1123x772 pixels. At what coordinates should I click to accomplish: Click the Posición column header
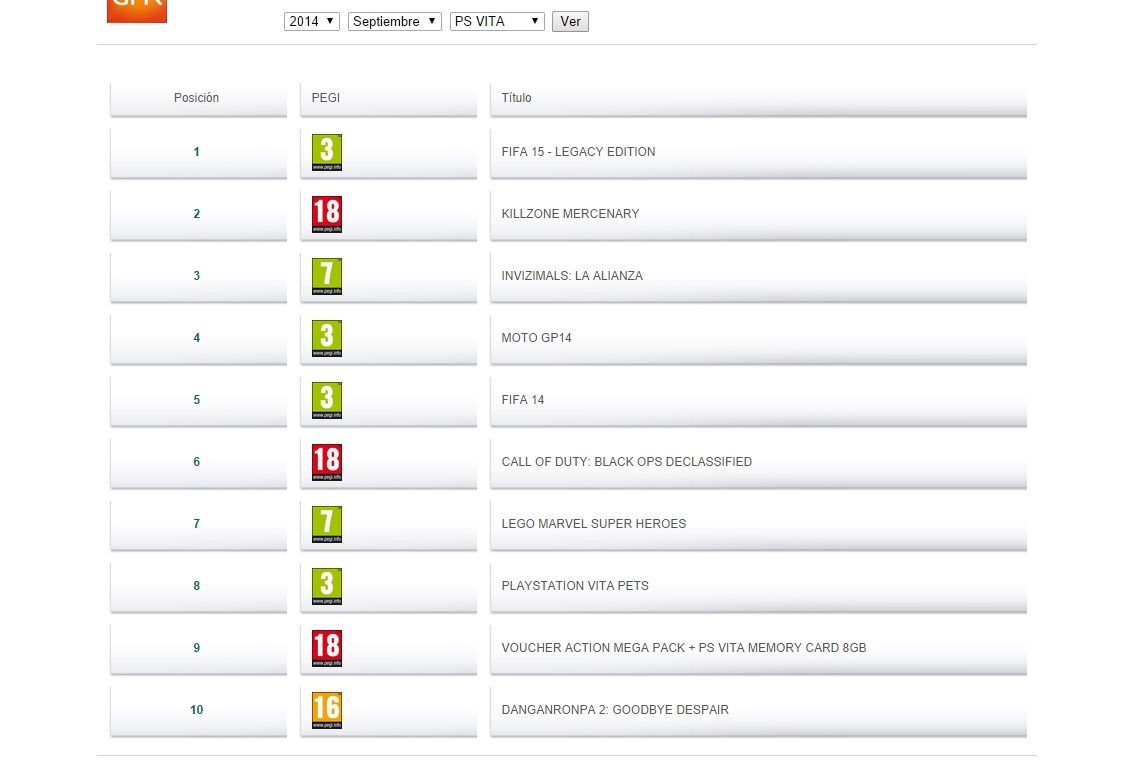(197, 98)
